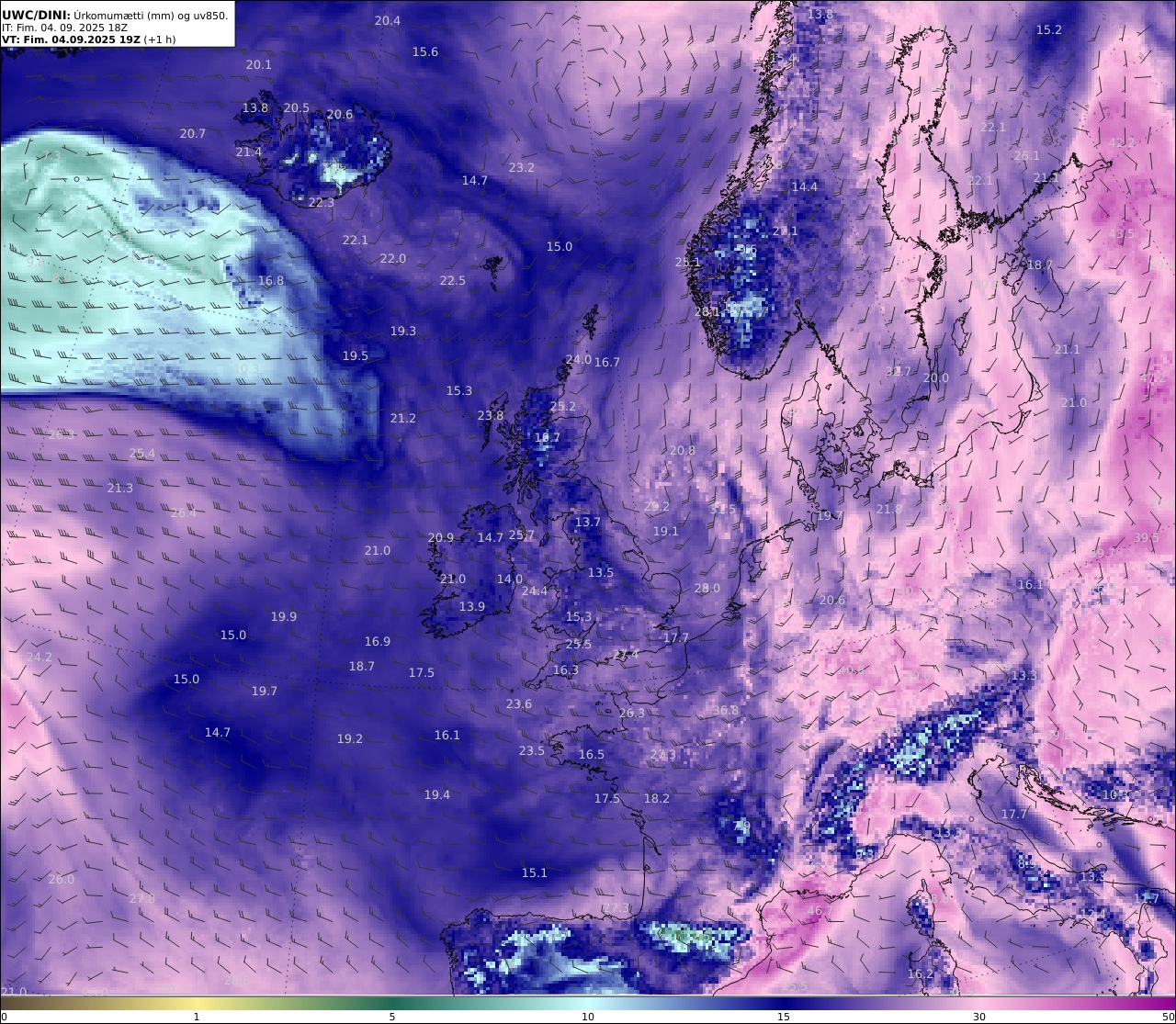Click the 19.2 value label
The image size is (1176, 1024).
coord(350,738)
